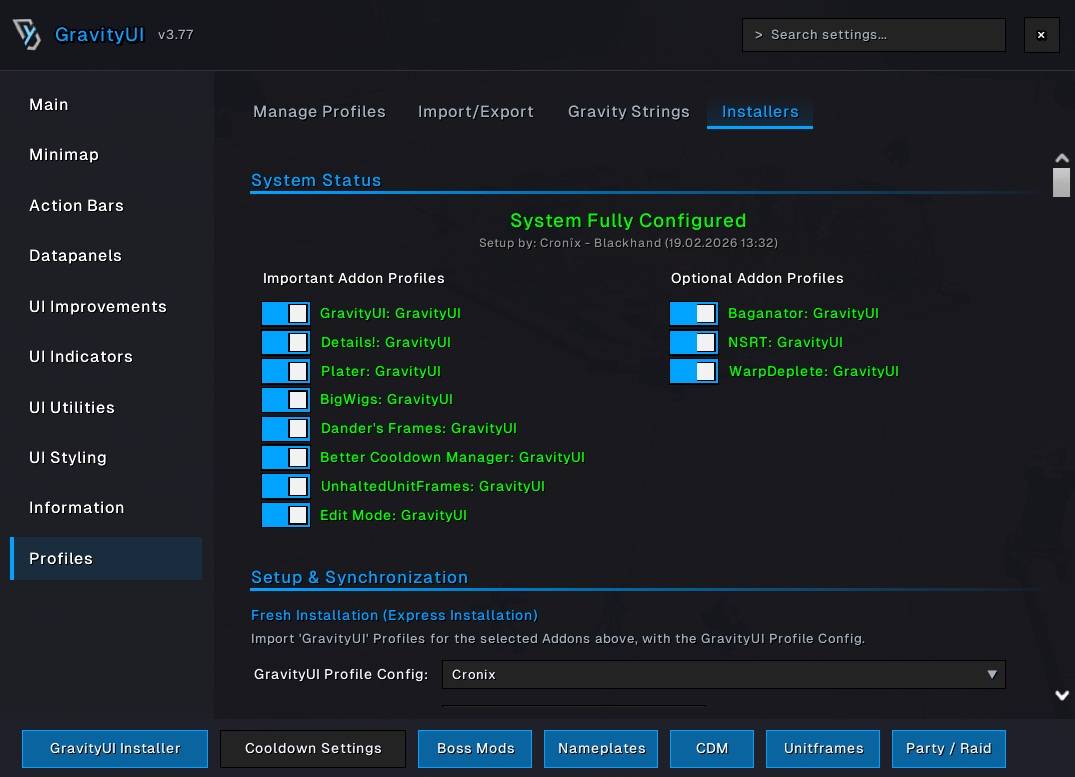Image resolution: width=1075 pixels, height=777 pixels.
Task: Open the GravityUI Profile Config dropdown
Action: 724,674
